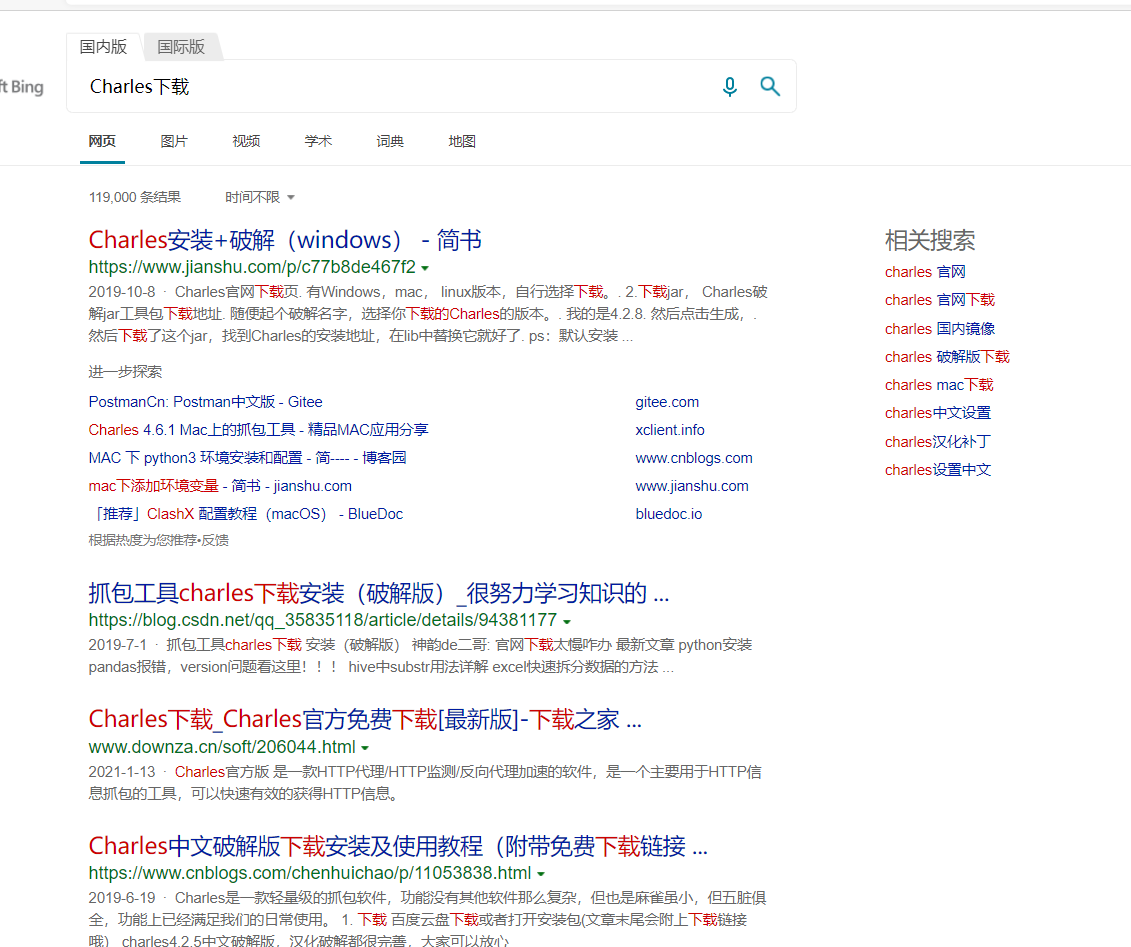The height and width of the screenshot is (947, 1131).
Task: Click the bluedoc.io domain link
Action: coord(669,514)
